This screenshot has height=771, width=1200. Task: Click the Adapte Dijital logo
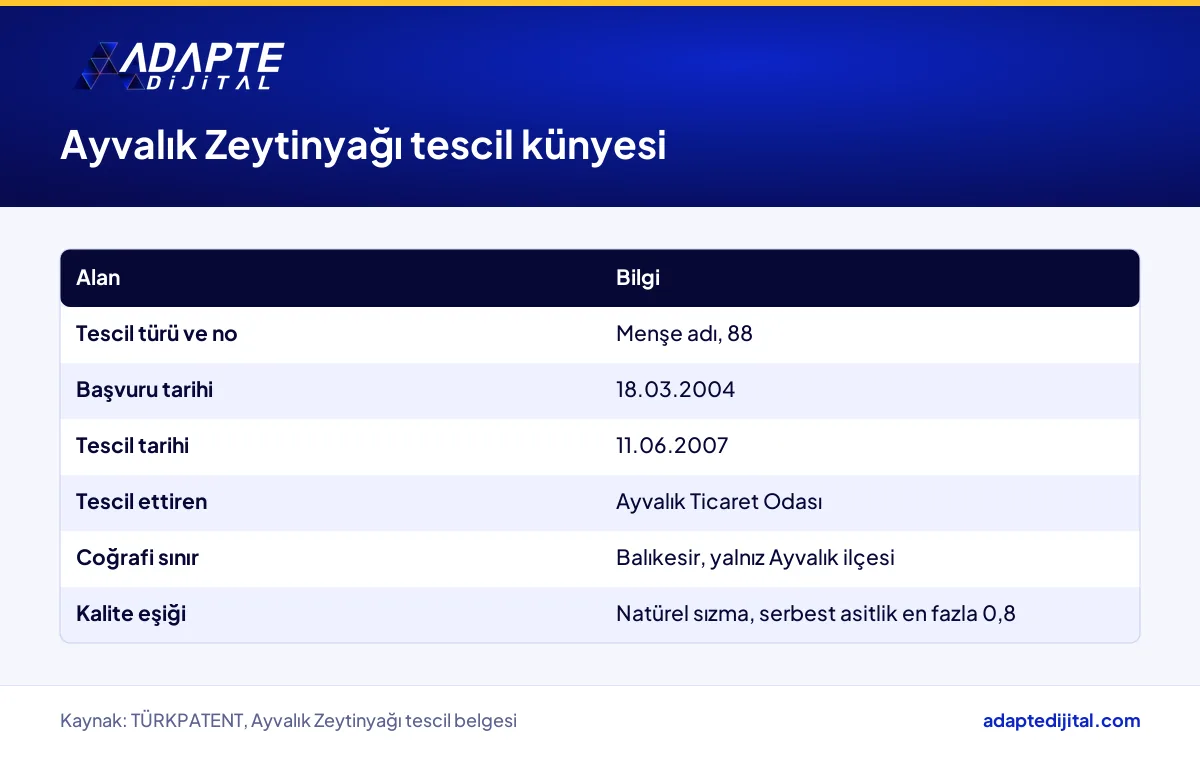[180, 67]
